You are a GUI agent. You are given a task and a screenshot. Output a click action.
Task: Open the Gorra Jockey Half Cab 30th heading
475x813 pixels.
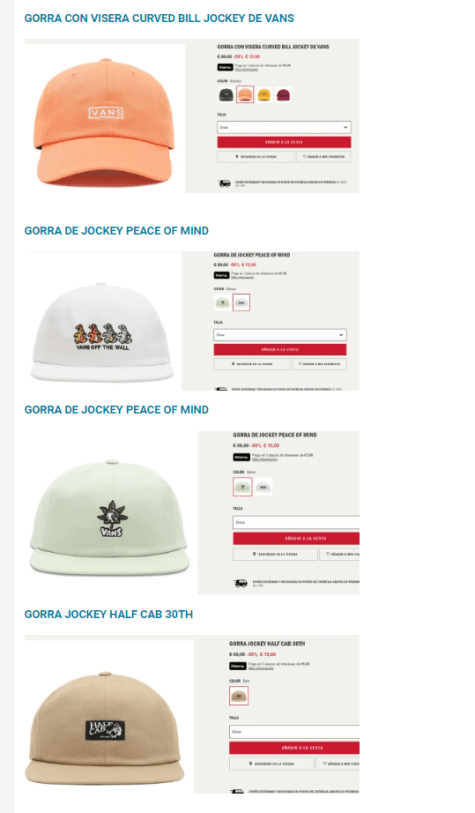pos(108,614)
